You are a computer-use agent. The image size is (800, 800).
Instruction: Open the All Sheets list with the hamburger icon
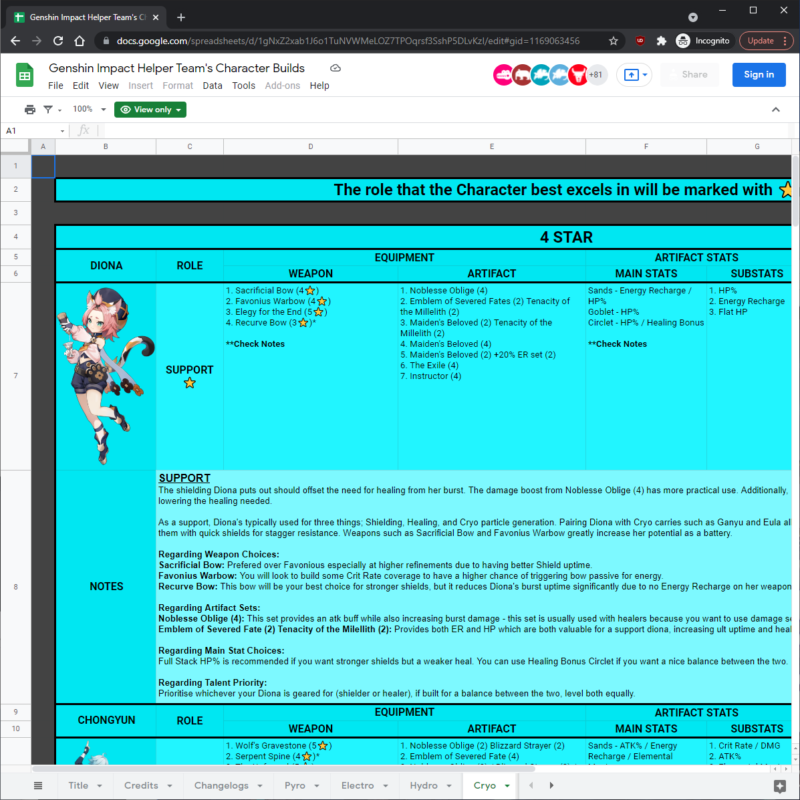[x=38, y=785]
